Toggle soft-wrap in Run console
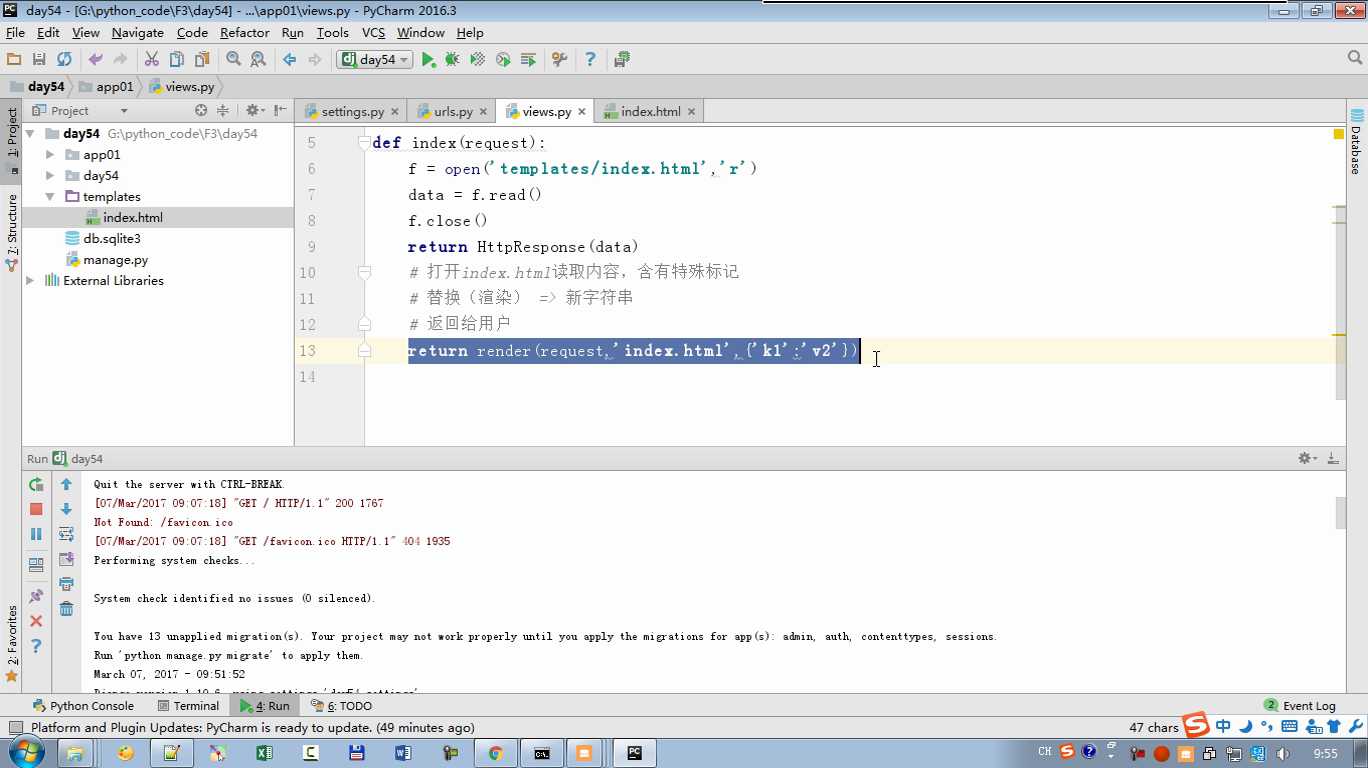This screenshot has height=768, width=1368. coord(66,534)
